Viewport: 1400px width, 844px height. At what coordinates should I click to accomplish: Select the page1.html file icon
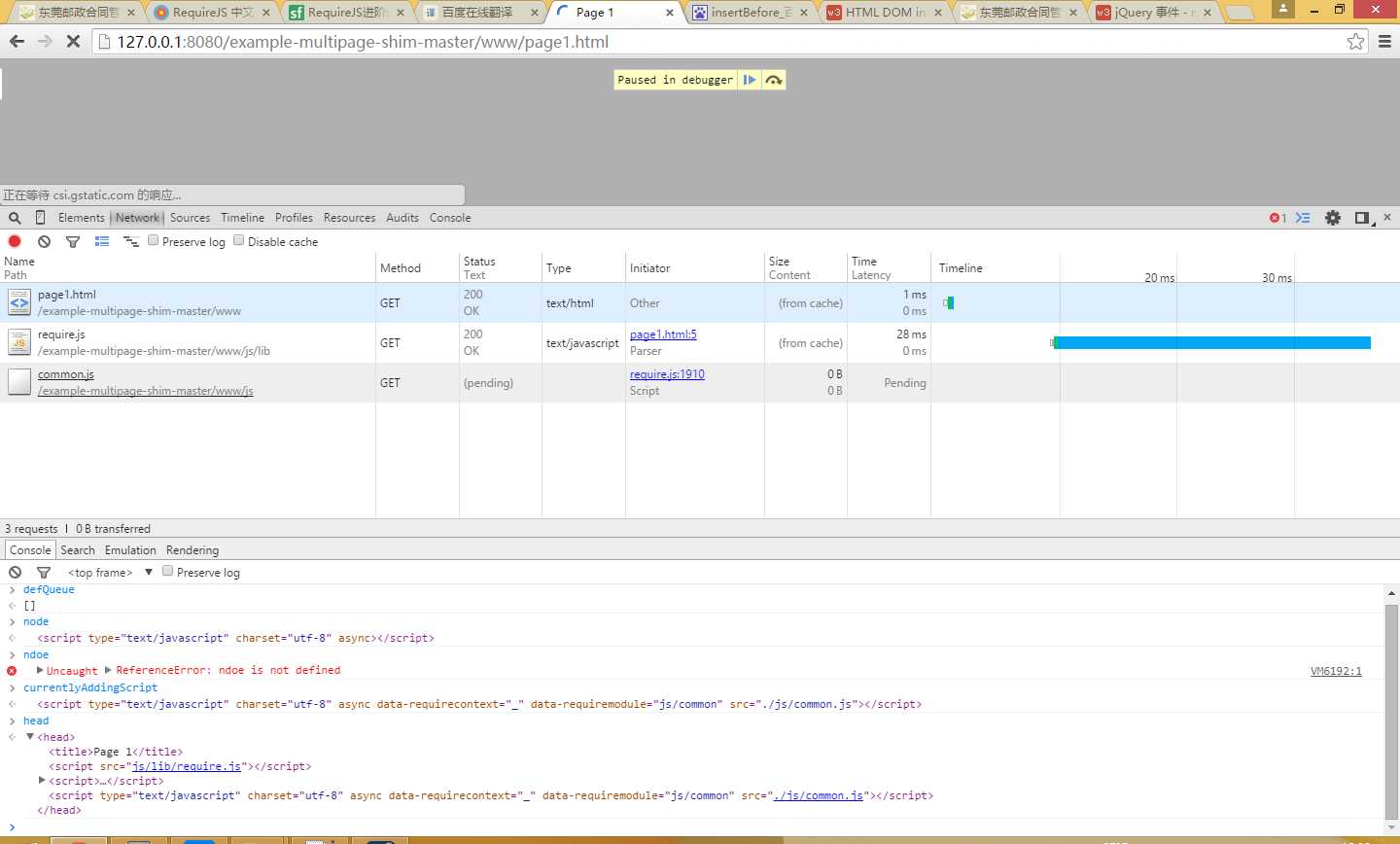tap(19, 302)
